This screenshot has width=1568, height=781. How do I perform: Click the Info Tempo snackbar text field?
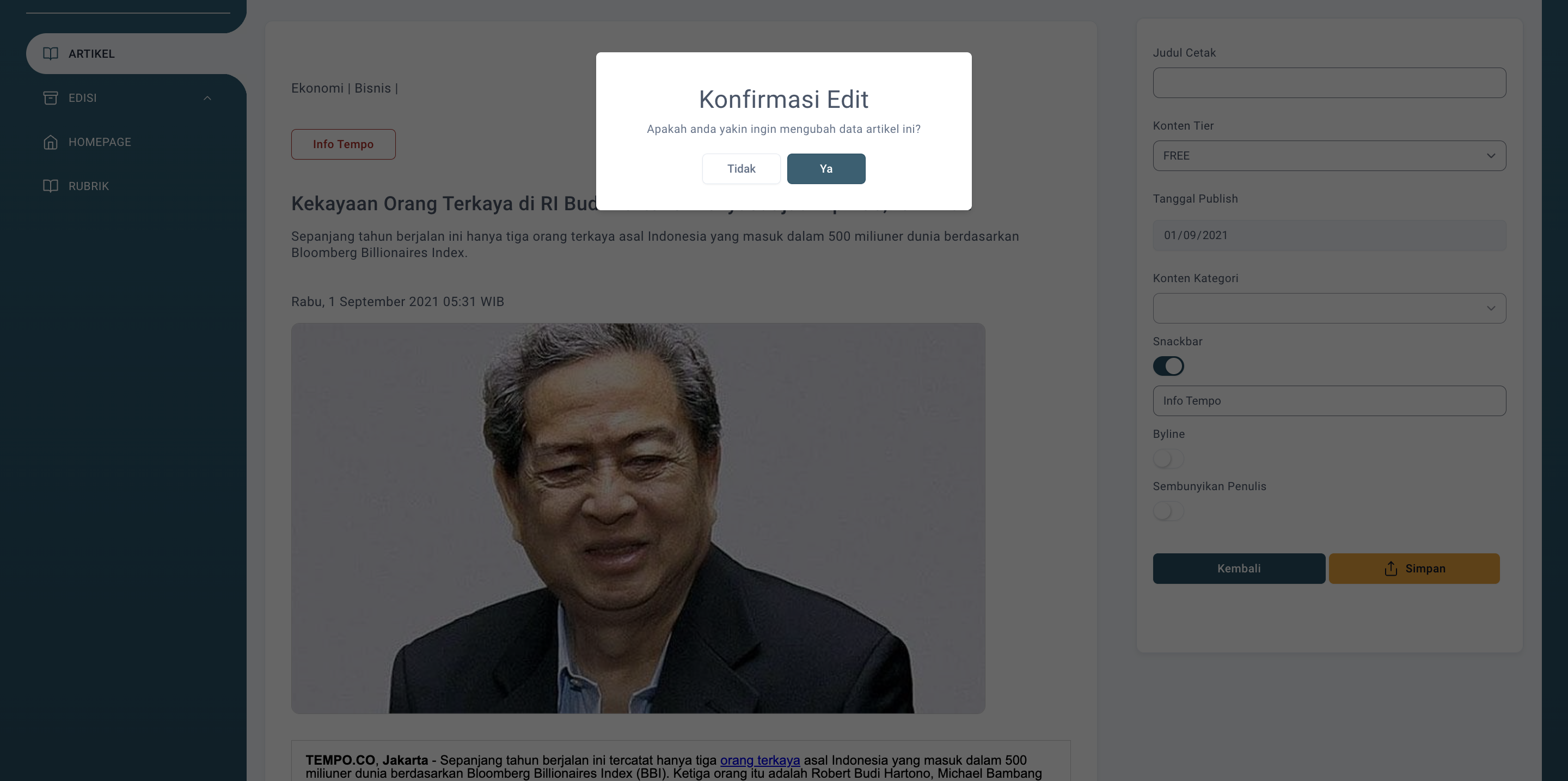[1329, 401]
